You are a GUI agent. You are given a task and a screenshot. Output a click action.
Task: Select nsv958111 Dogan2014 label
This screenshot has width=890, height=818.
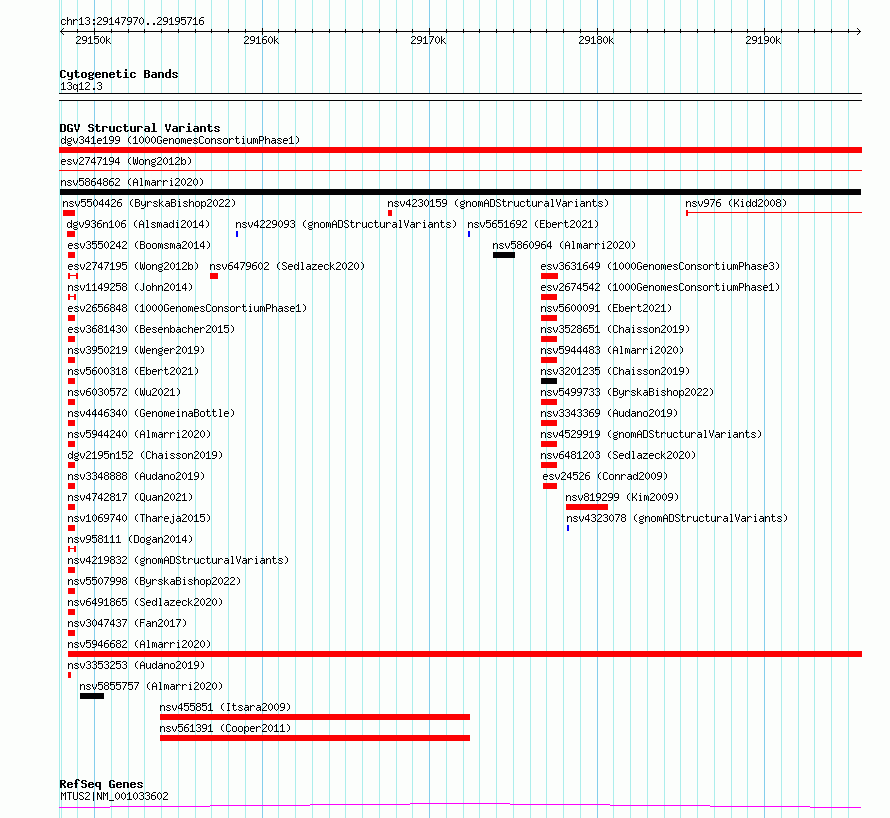click(x=130, y=539)
